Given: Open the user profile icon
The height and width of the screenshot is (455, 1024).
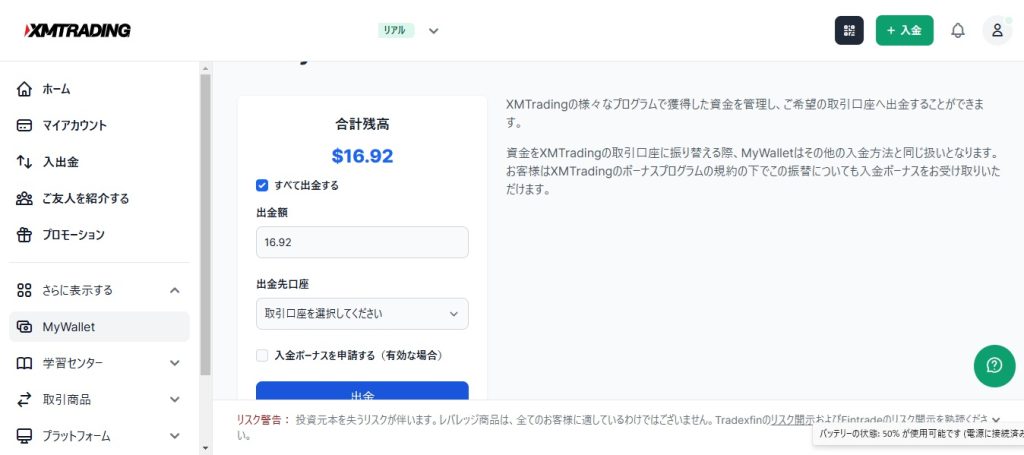Looking at the screenshot, I should [997, 30].
